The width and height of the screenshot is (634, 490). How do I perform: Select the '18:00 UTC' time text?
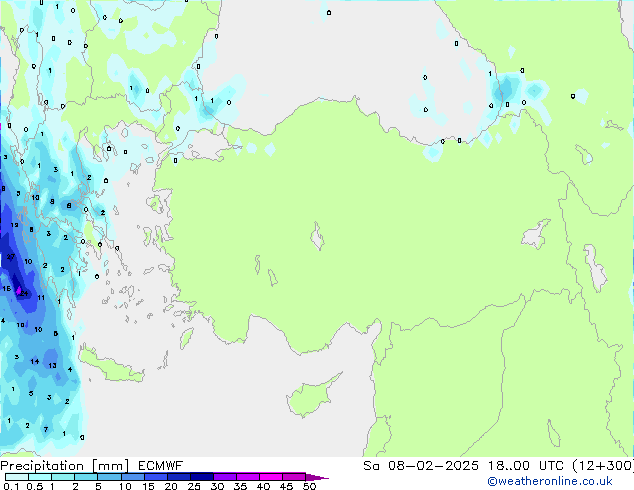[x=526, y=466]
